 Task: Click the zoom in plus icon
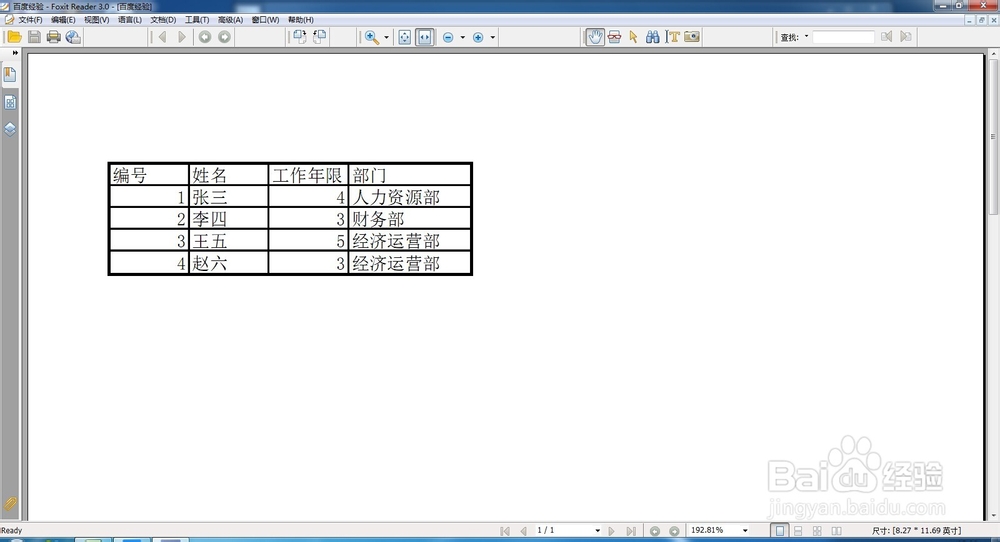pyautogui.click(x=478, y=38)
